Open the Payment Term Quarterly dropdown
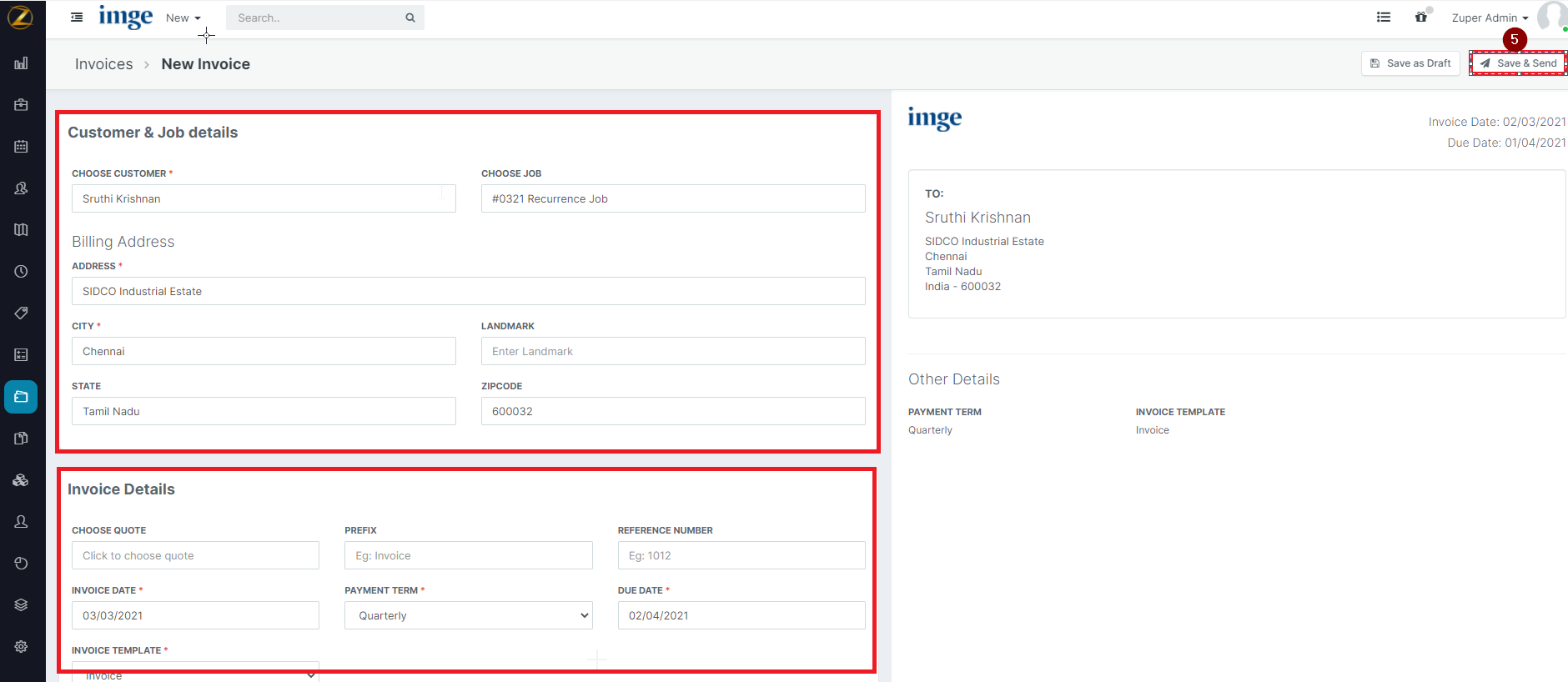 coord(468,615)
